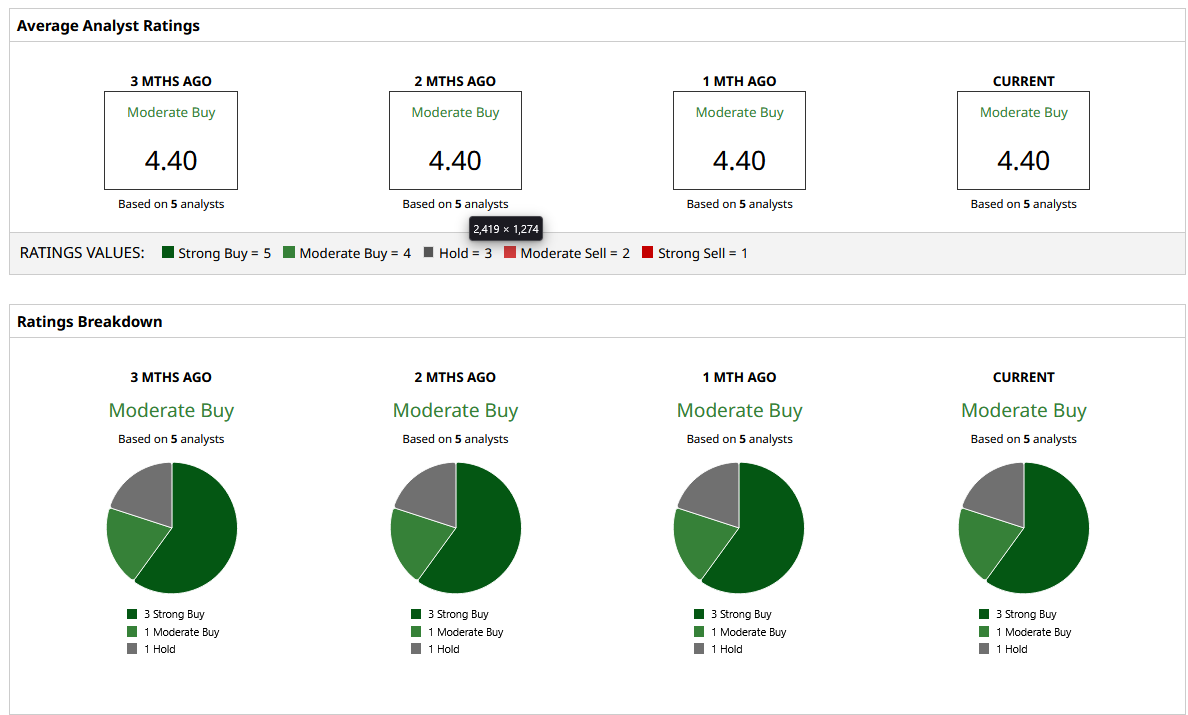Select the CURRENT average rating box

[x=1024, y=141]
